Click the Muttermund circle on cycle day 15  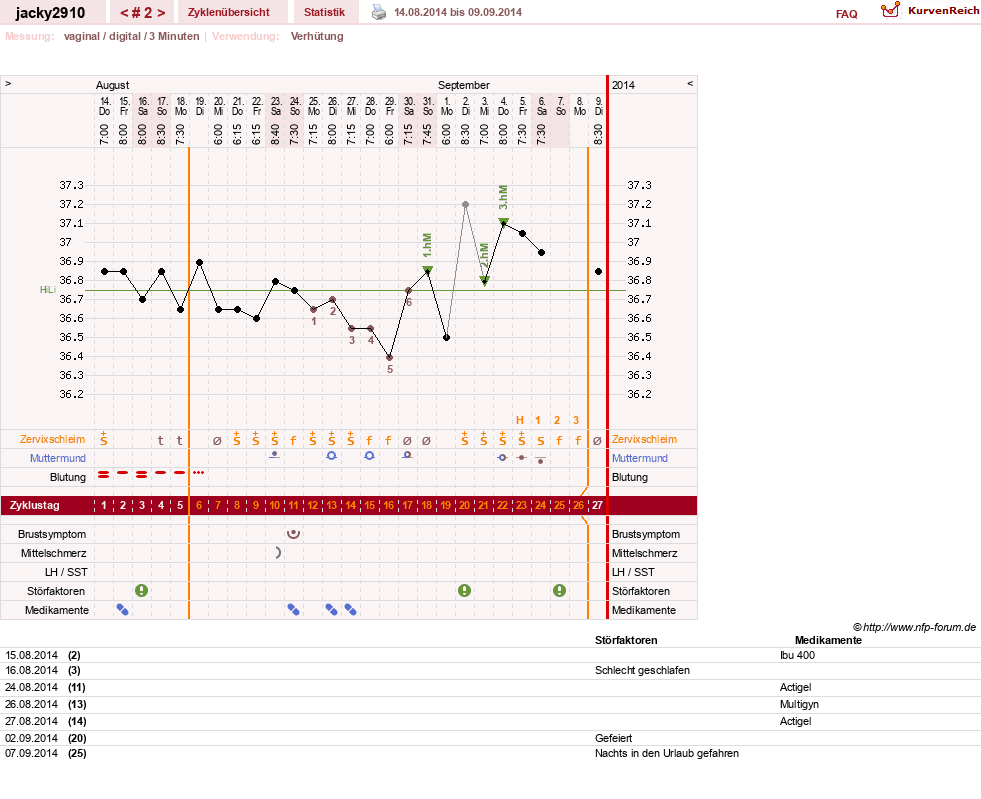pyautogui.click(x=370, y=455)
